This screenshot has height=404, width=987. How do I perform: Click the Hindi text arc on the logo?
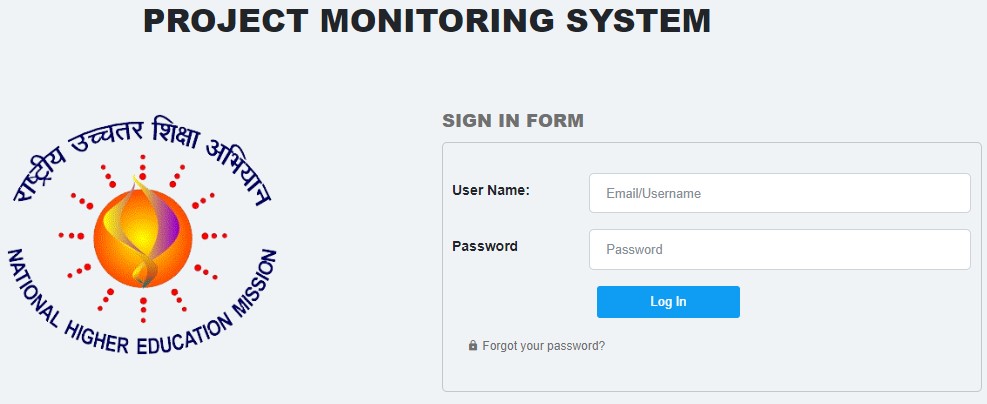pos(140,150)
